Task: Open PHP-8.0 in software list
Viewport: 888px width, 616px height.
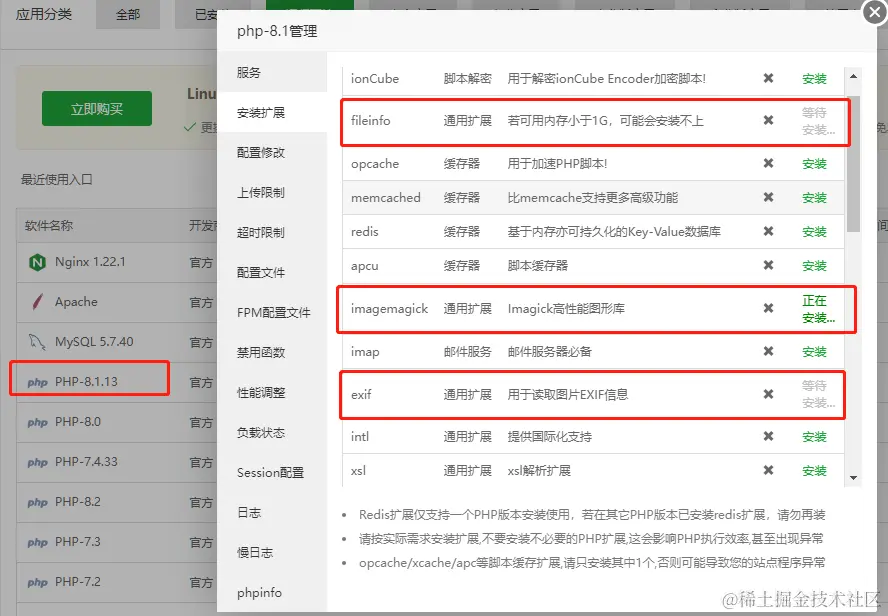Action: (78, 422)
